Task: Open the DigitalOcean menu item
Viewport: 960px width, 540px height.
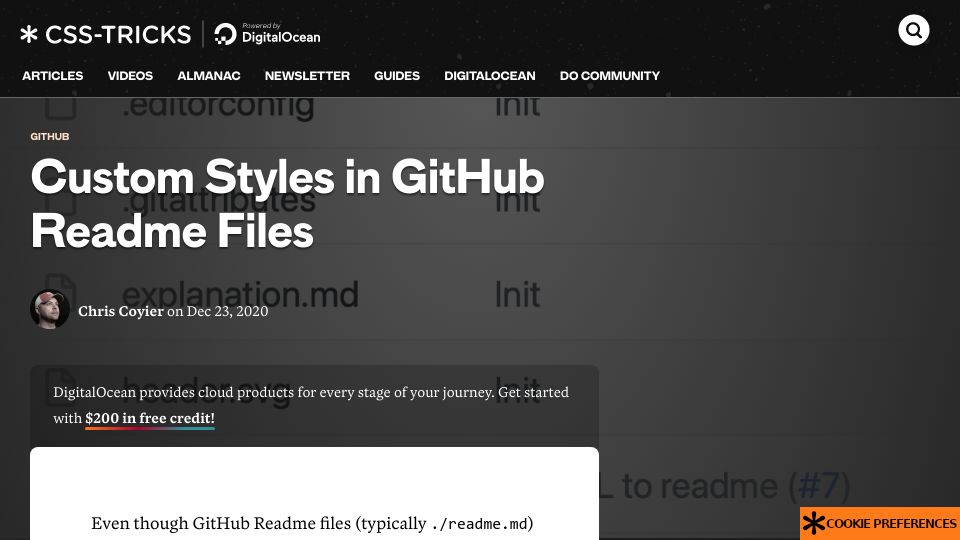Action: click(490, 76)
